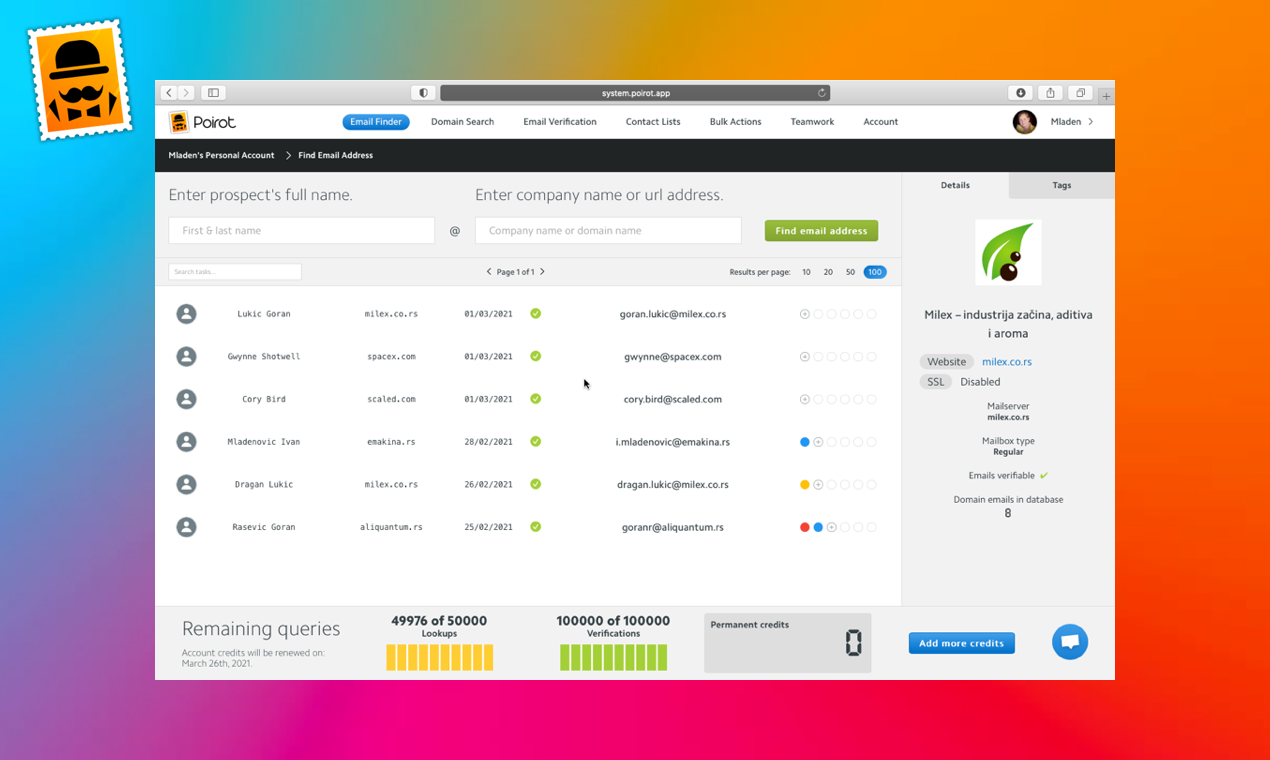This screenshot has height=760, width=1270.
Task: Click Mladen's Personal Account breadcrumb
Action: click(x=221, y=156)
